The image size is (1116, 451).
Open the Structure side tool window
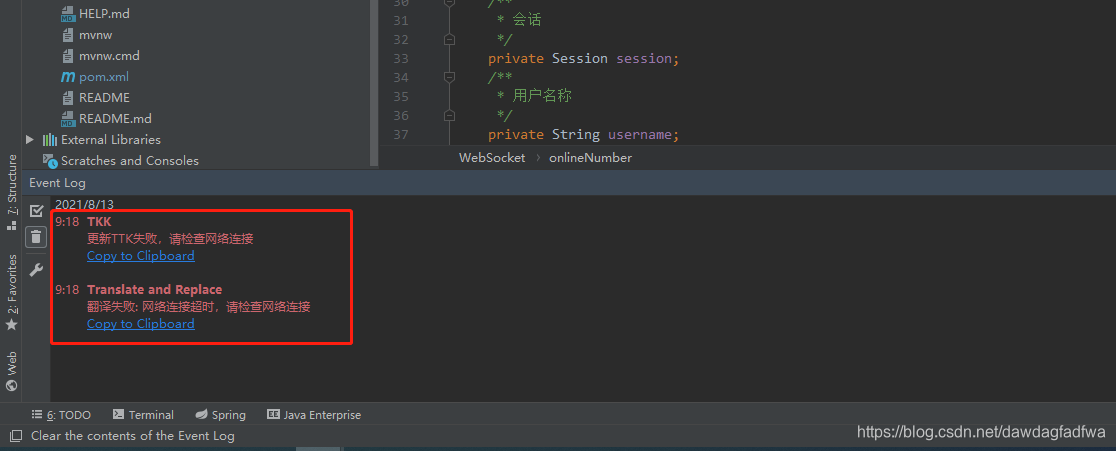click(11, 192)
